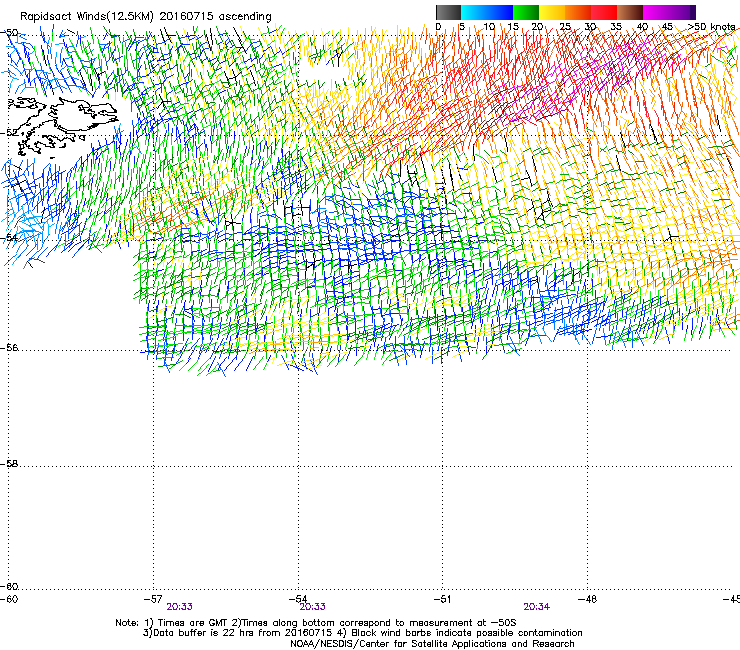Click the title "Rapidscat Winds(12.5KM) 20160715 ascending"
Image resolution: width=740 pixels, height=650 pixels.
click(146, 17)
